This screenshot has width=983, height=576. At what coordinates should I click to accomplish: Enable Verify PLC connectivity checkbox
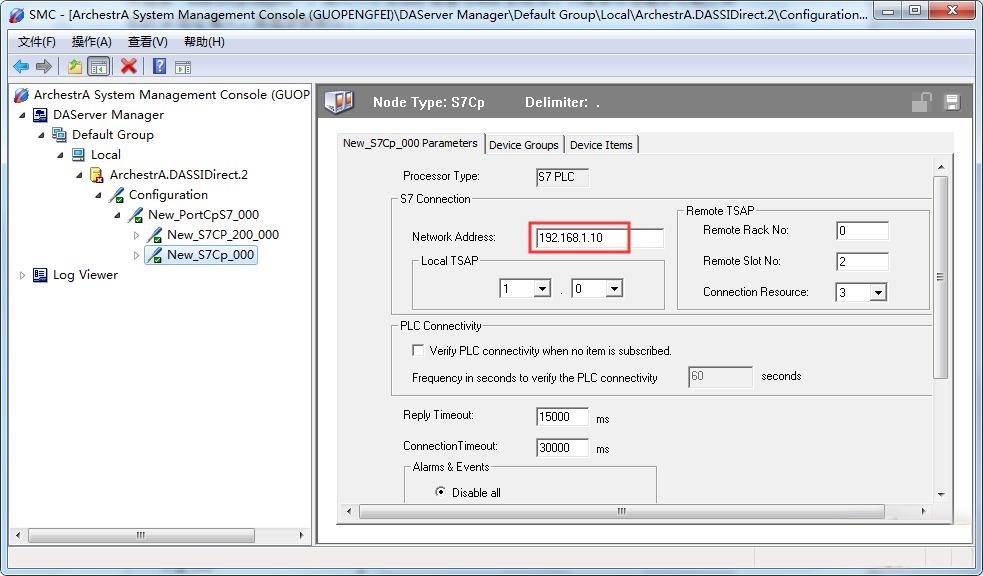pos(418,351)
